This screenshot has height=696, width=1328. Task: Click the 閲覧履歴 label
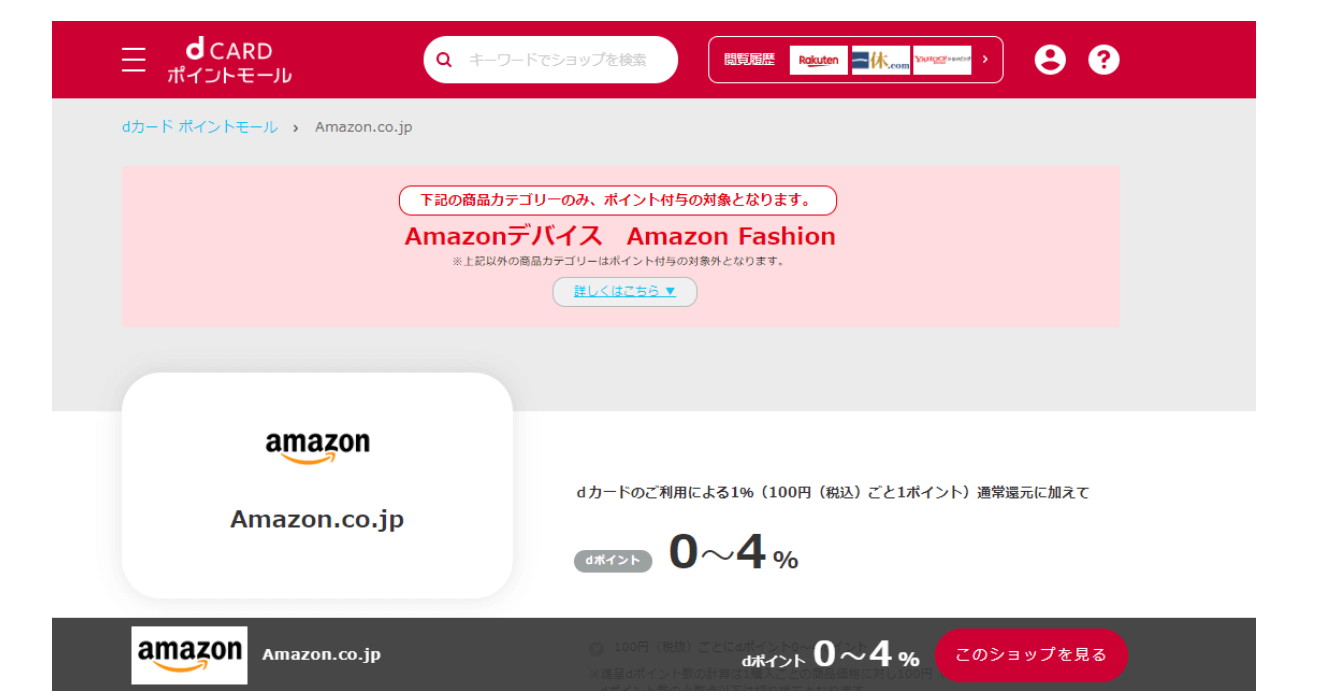(750, 60)
